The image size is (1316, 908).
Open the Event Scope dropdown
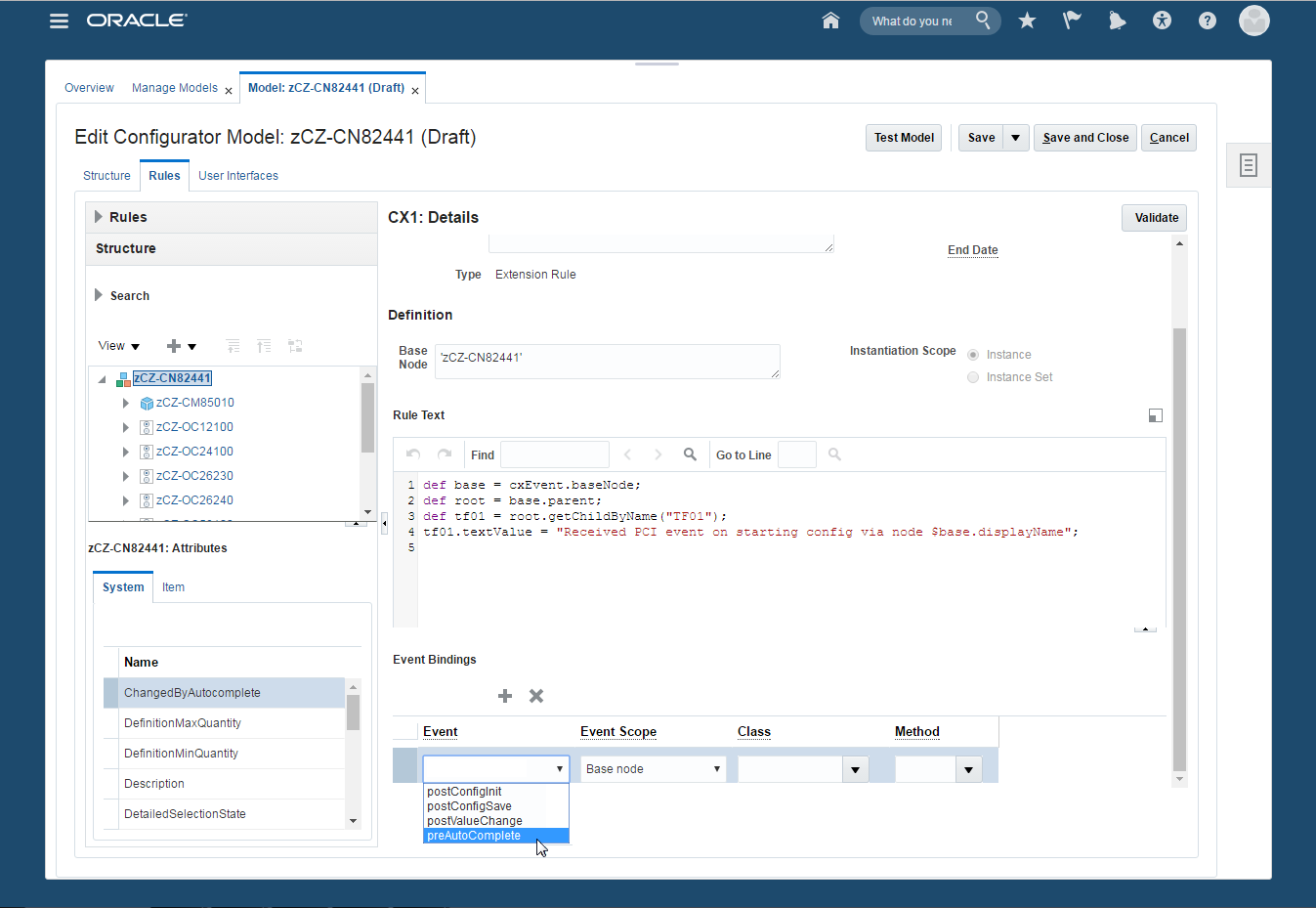pos(653,769)
